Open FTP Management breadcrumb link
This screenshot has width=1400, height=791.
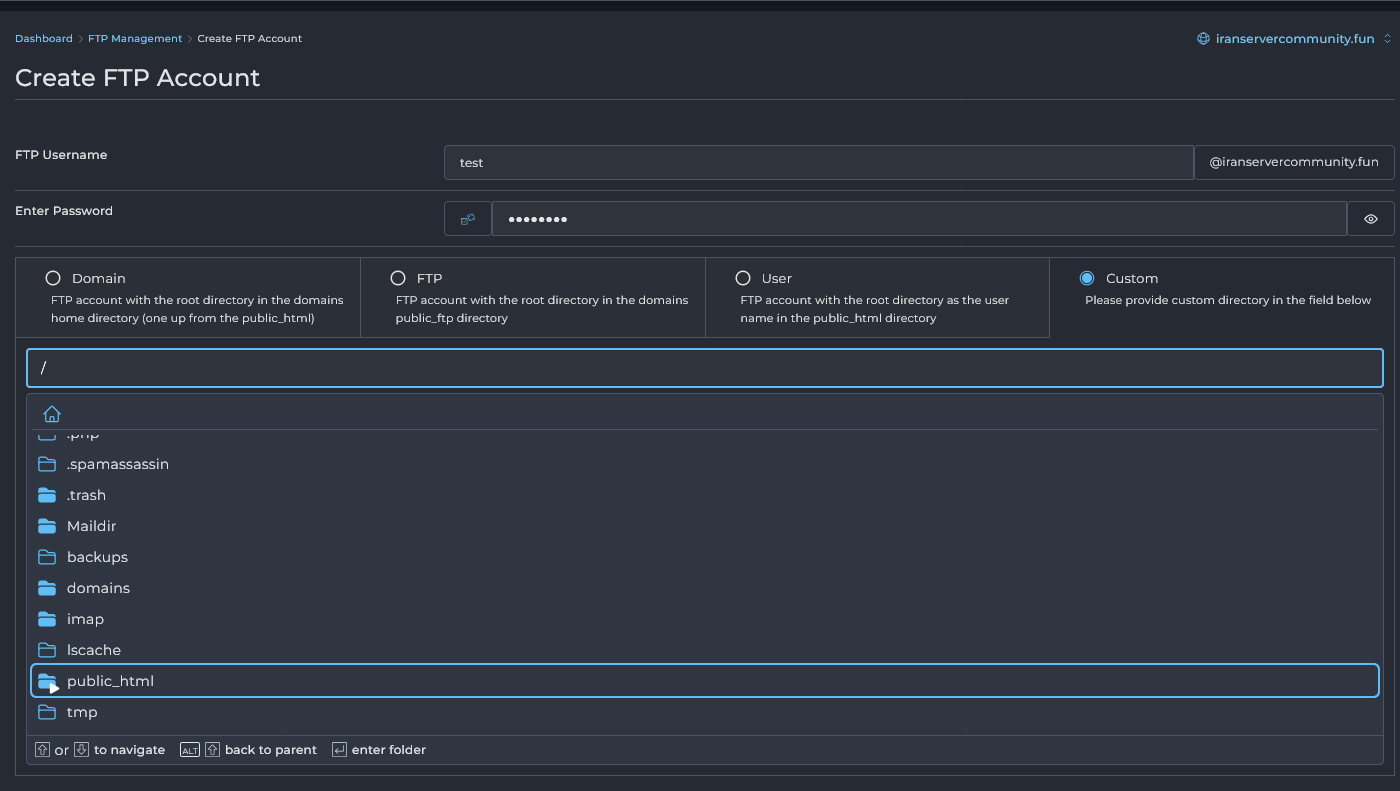click(135, 39)
